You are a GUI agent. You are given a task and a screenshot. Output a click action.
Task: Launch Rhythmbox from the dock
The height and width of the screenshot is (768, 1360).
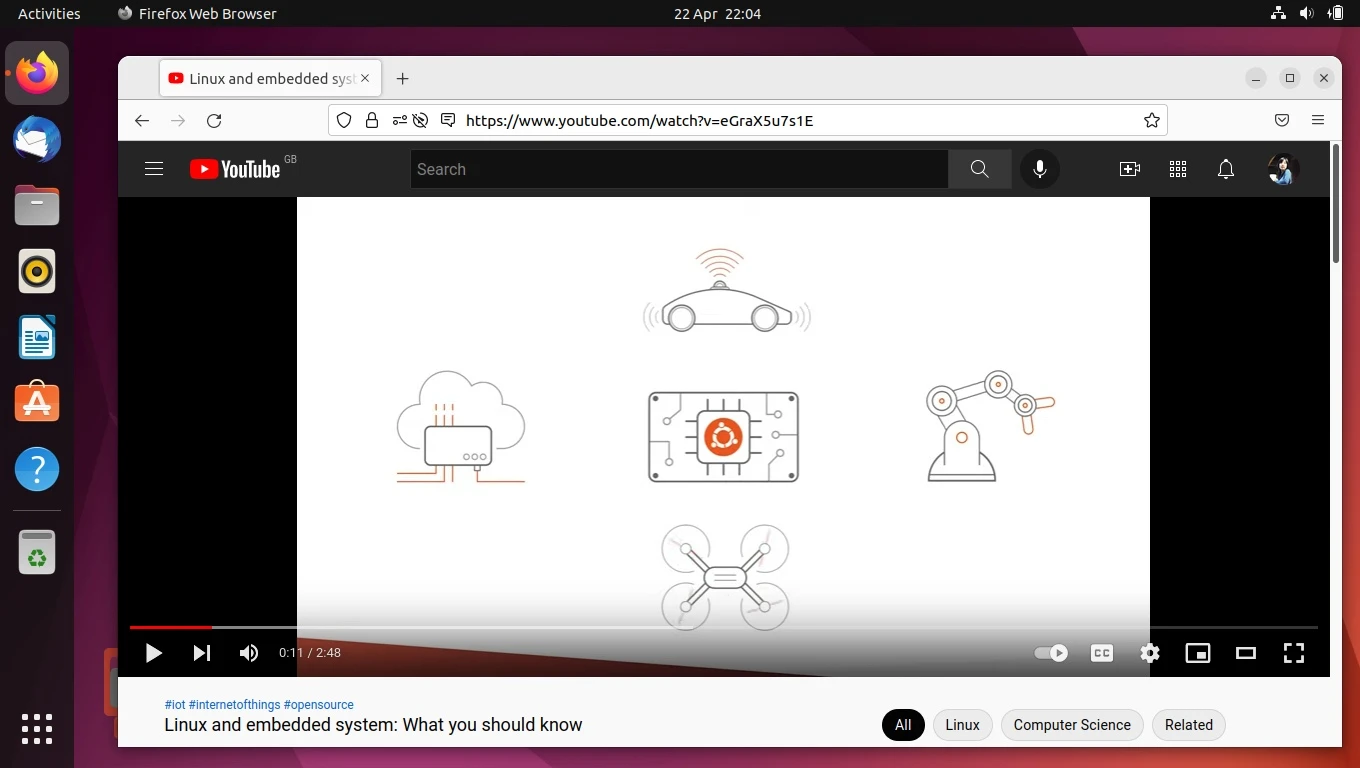[37, 271]
